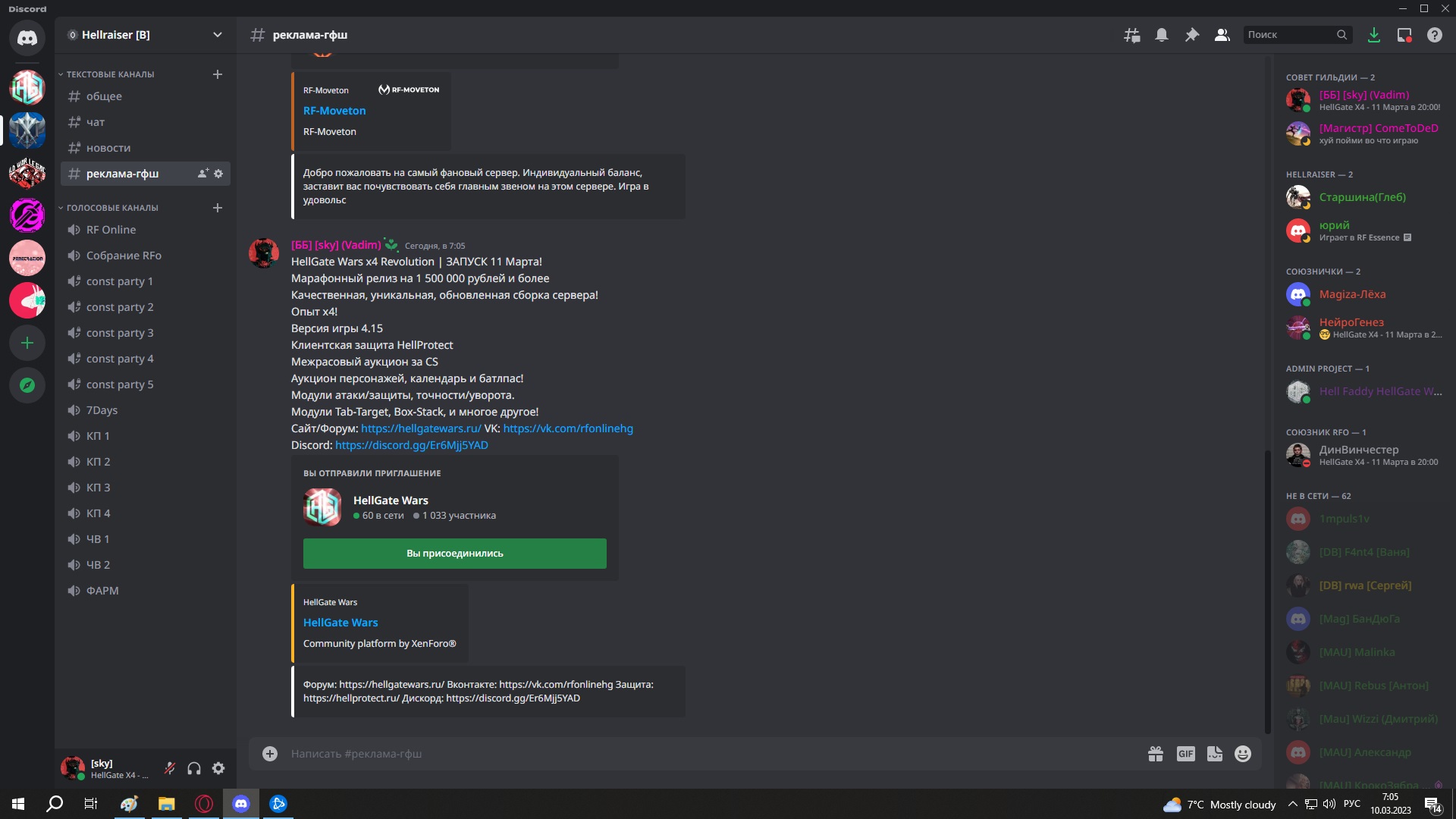Click the message author [ББ] [sky] (Vadim)
1456x819 pixels.
pyautogui.click(x=336, y=245)
